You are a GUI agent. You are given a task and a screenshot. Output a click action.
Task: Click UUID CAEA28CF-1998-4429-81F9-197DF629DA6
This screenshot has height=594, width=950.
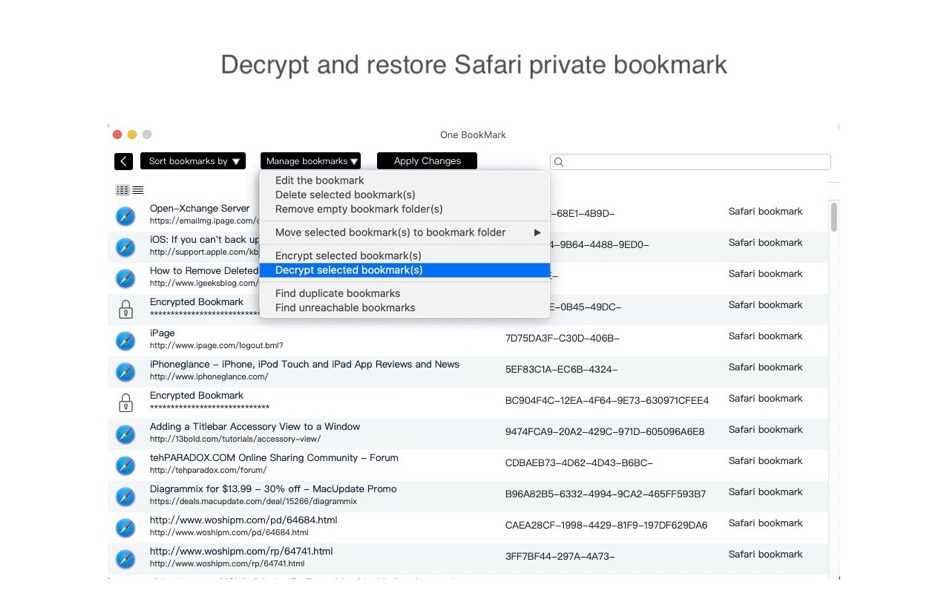click(x=606, y=526)
